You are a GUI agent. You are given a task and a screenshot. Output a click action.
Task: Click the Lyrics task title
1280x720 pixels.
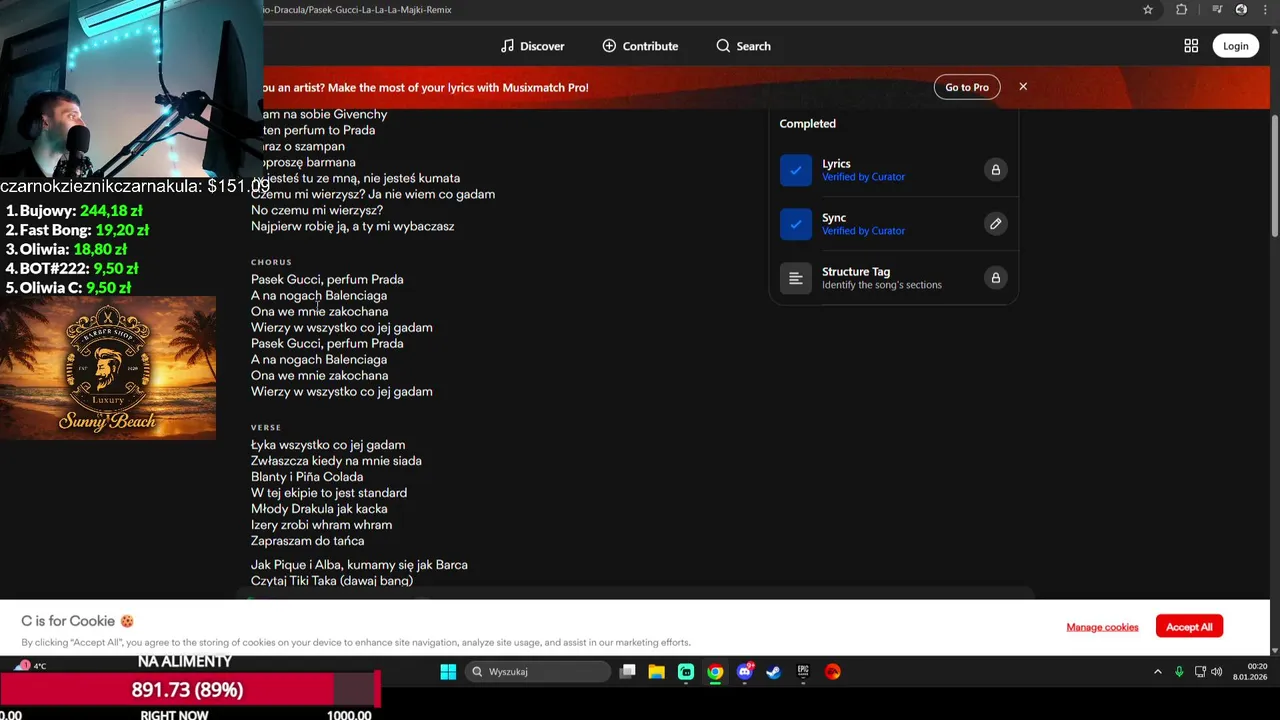click(x=836, y=164)
